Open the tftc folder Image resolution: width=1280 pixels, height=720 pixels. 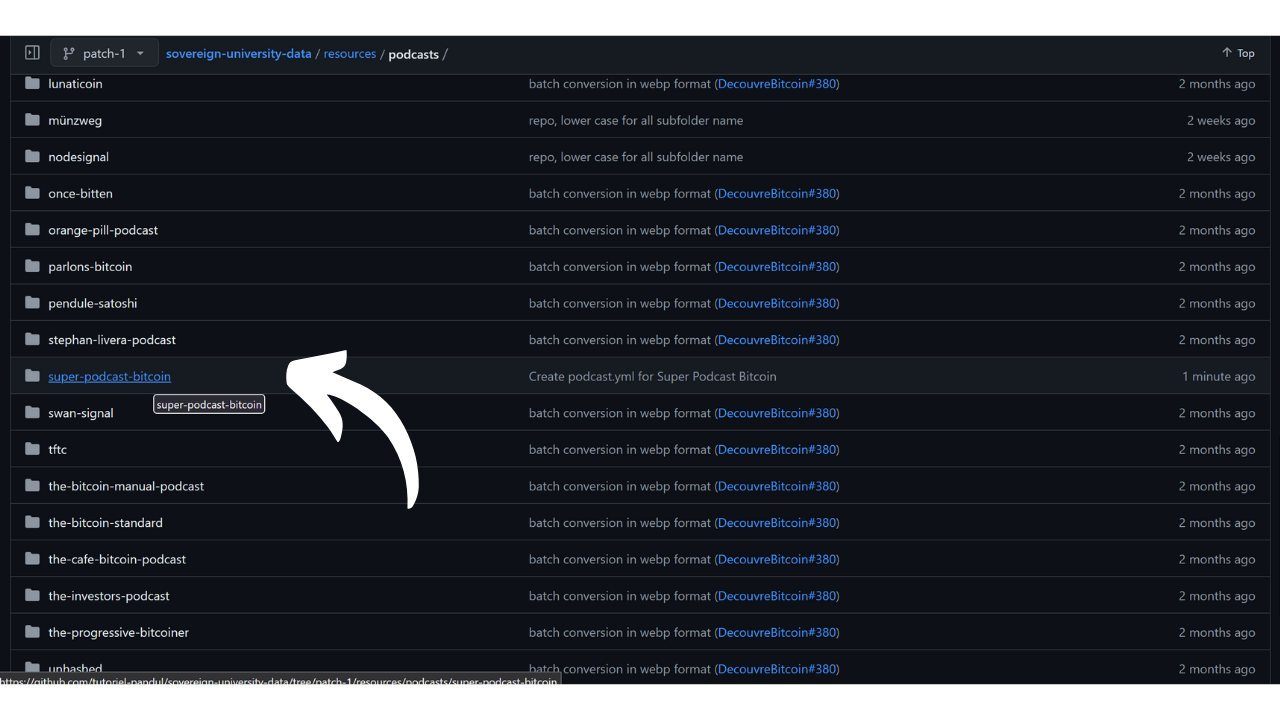(57, 450)
